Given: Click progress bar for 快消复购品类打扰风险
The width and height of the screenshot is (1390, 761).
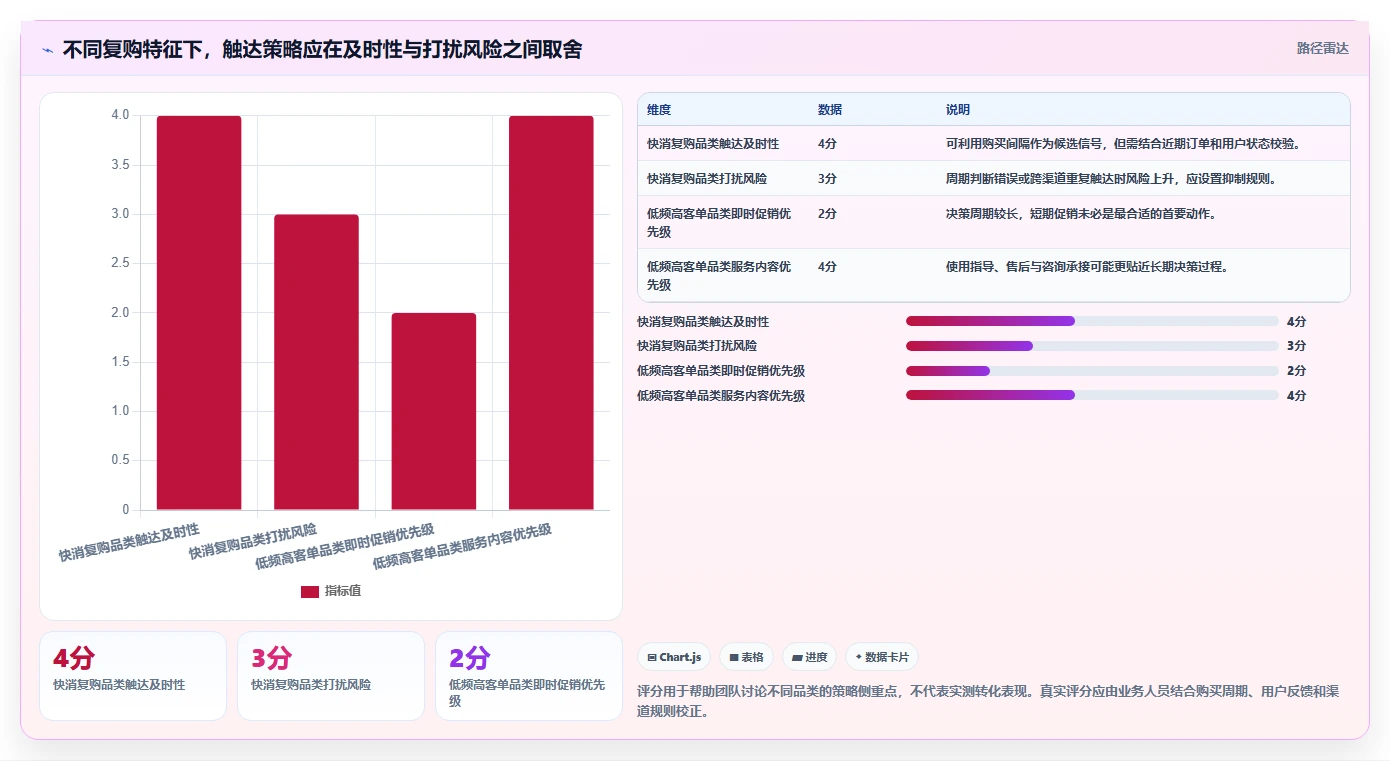Looking at the screenshot, I should 1092,346.
